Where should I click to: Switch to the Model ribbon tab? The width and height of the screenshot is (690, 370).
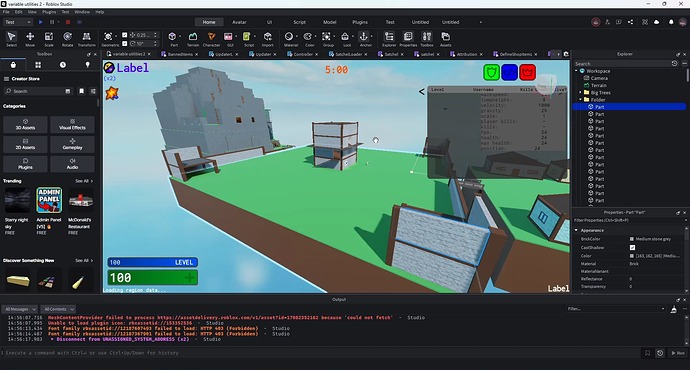click(x=330, y=22)
